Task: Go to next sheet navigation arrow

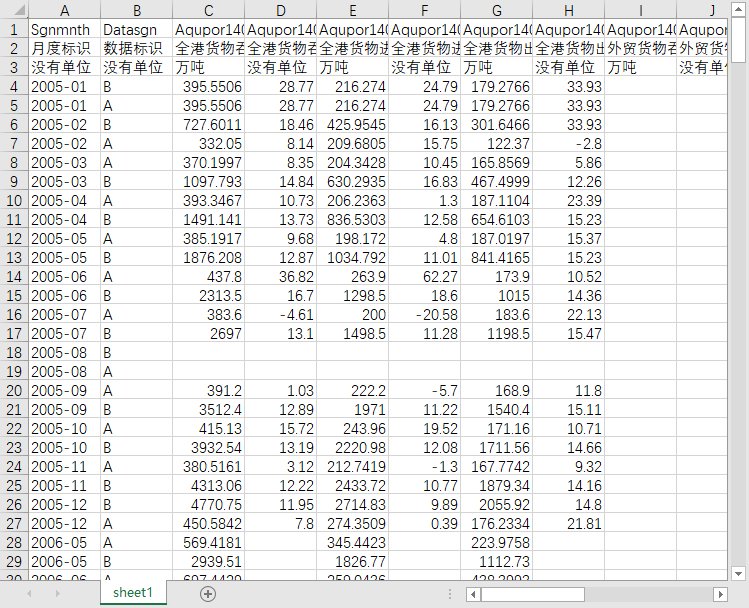Action: click(x=57, y=594)
